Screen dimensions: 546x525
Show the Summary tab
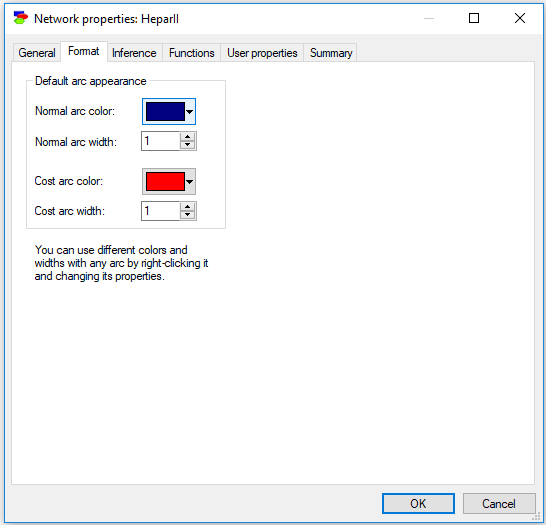tap(331, 53)
